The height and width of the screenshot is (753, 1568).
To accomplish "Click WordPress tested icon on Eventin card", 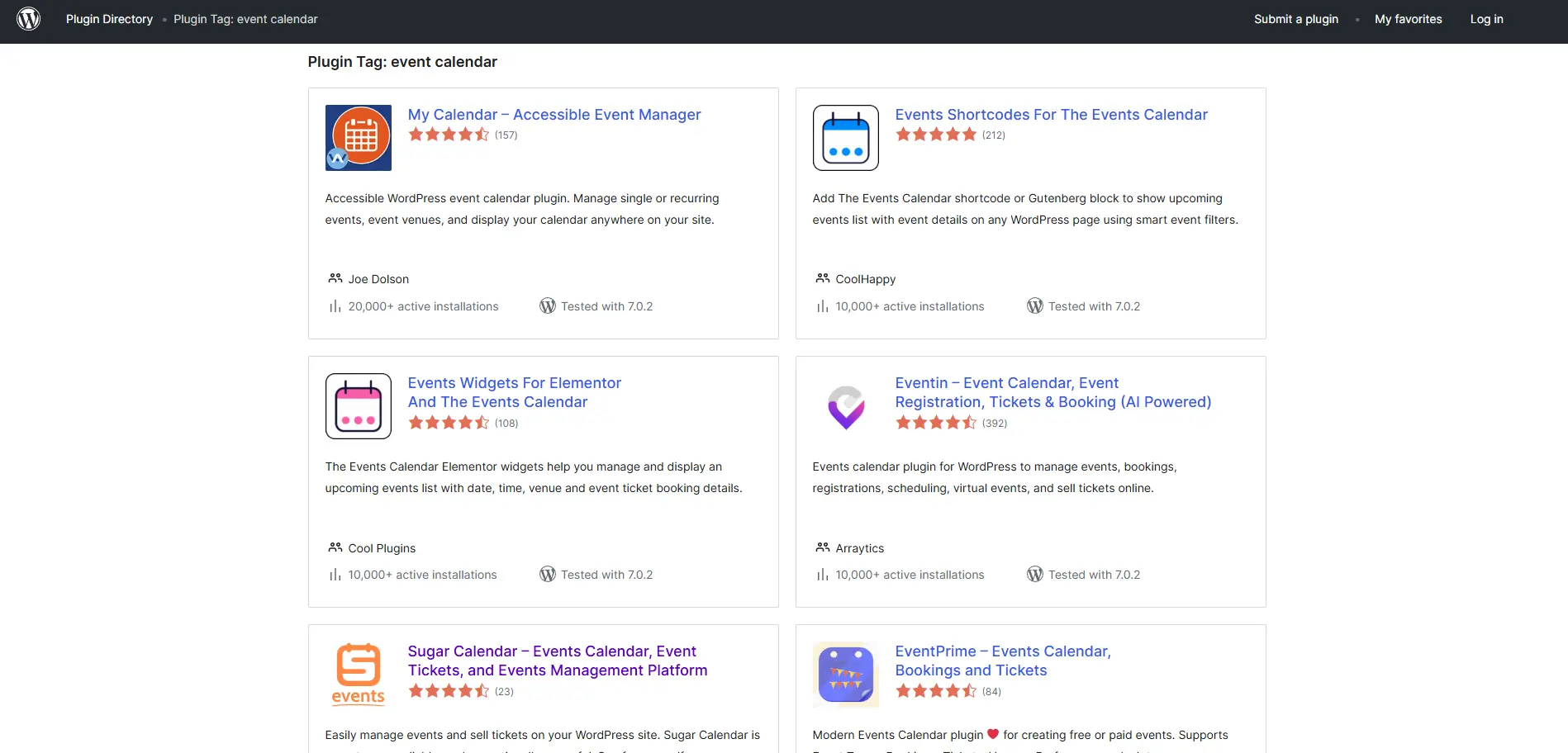I will point(1035,574).
